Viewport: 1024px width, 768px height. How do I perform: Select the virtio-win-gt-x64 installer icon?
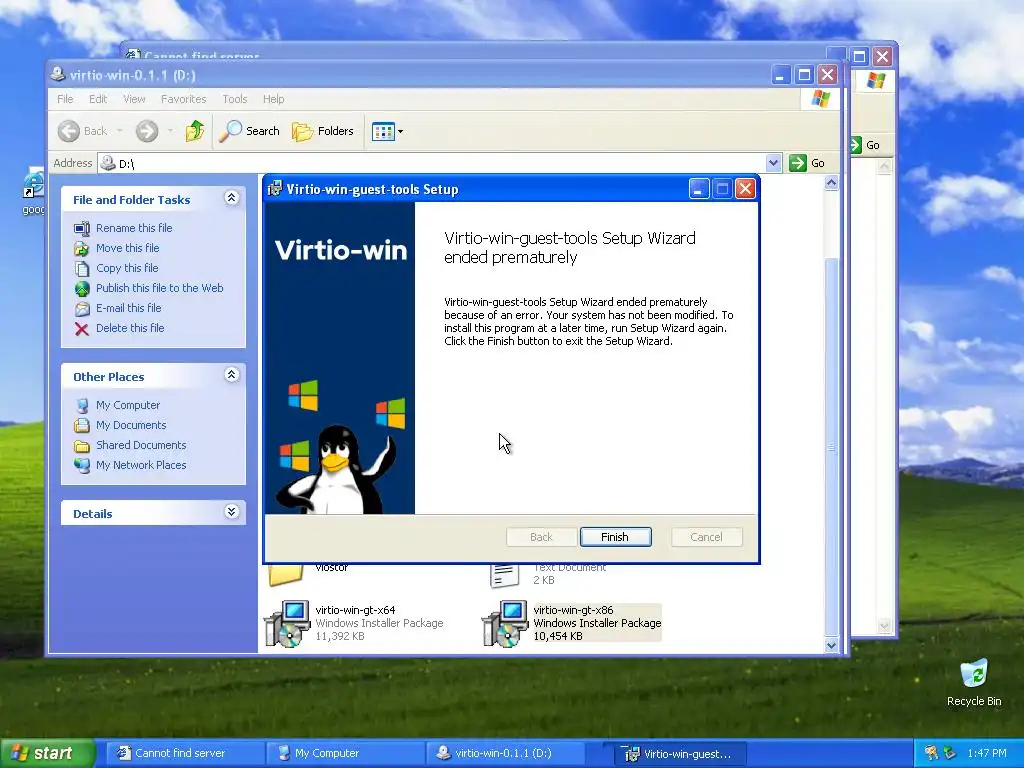(287, 624)
